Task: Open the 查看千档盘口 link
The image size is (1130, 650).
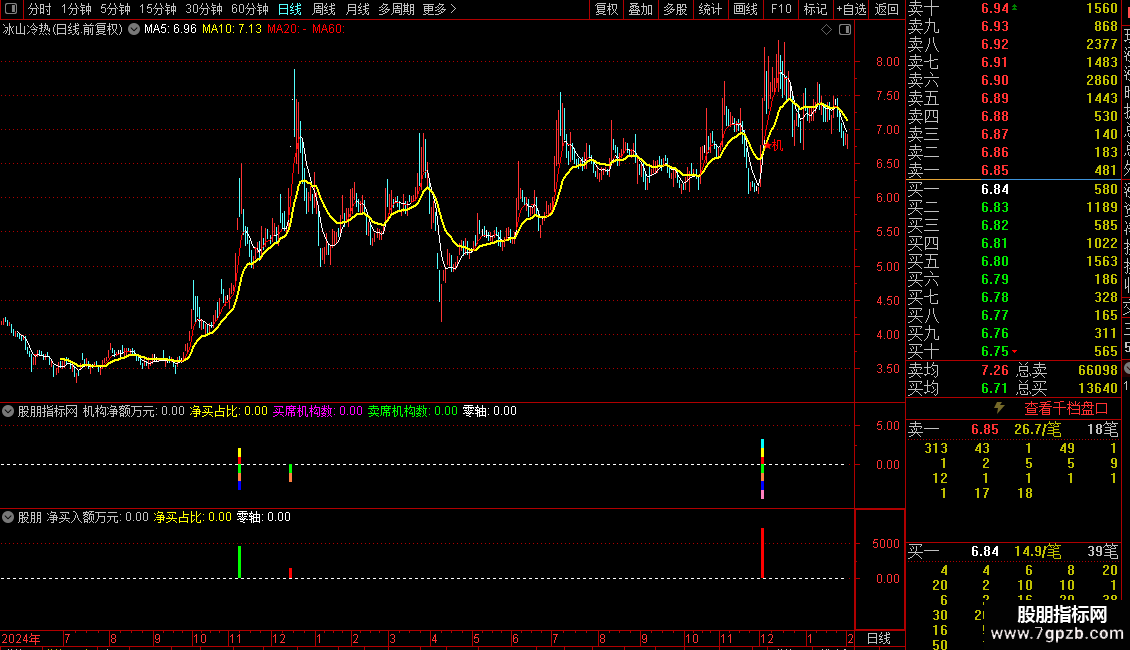Action: tap(1066, 409)
